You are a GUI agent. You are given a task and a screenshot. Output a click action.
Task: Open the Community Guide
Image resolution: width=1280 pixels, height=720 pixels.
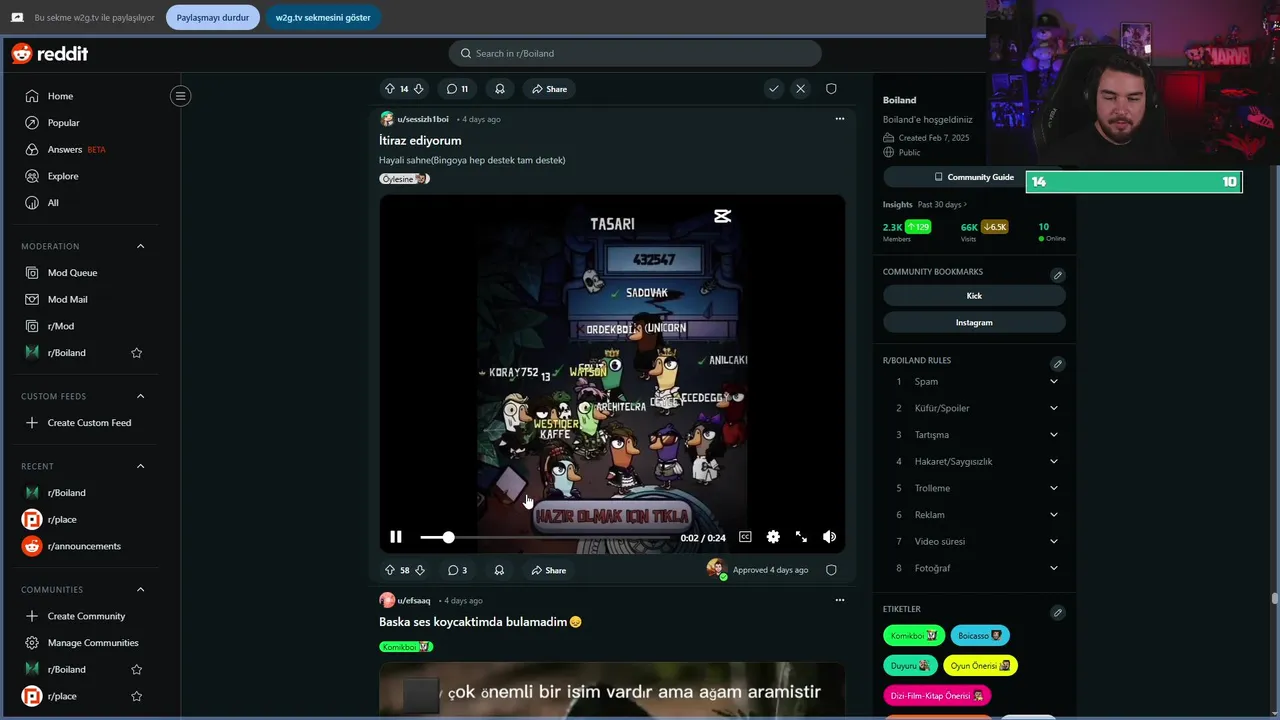(974, 177)
